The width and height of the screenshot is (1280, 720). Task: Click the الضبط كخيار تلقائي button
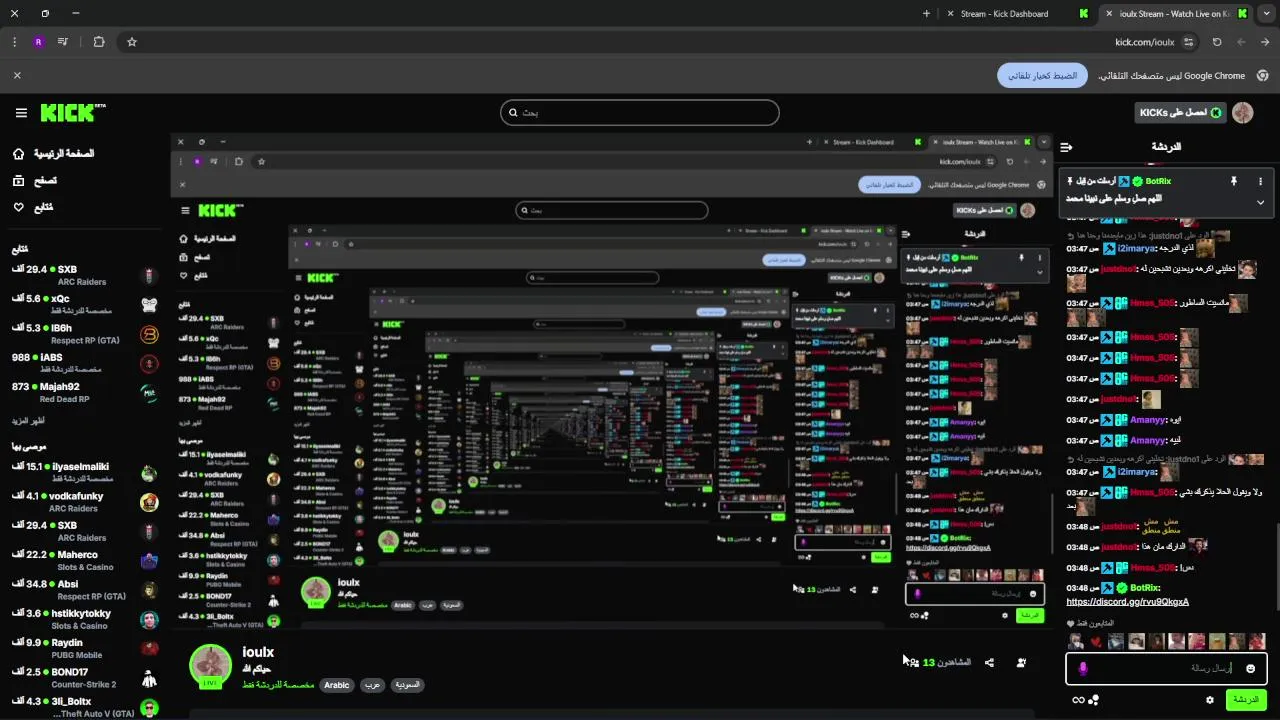[1042, 75]
